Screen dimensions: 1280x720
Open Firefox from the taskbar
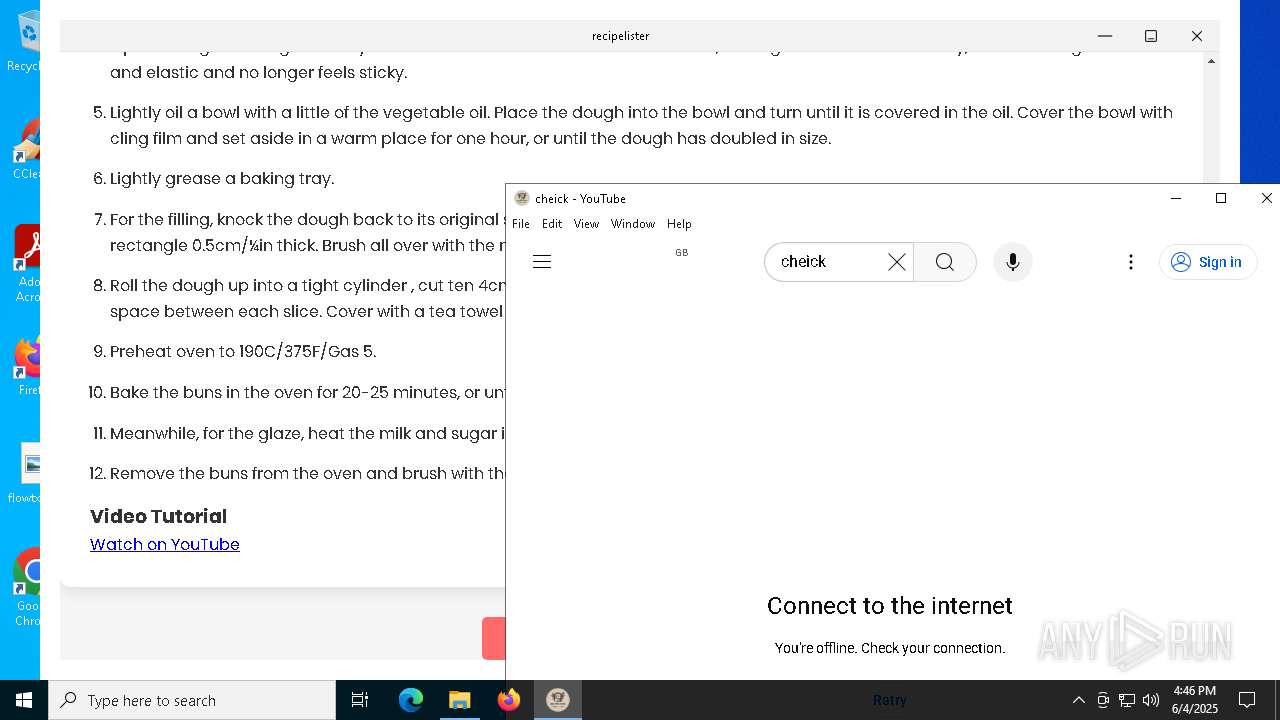[x=509, y=700]
